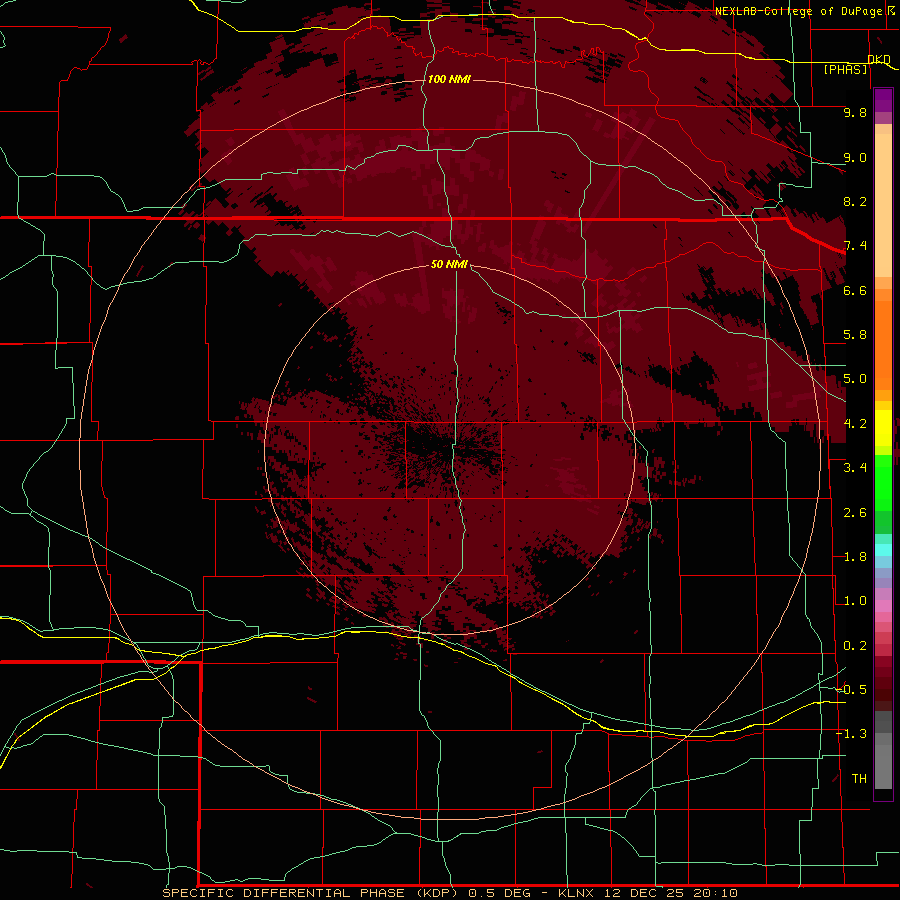This screenshot has height=900, width=900.
Task: Click the KLNX 12 DEC 25 20:10 timestamp
Action: pos(647,893)
